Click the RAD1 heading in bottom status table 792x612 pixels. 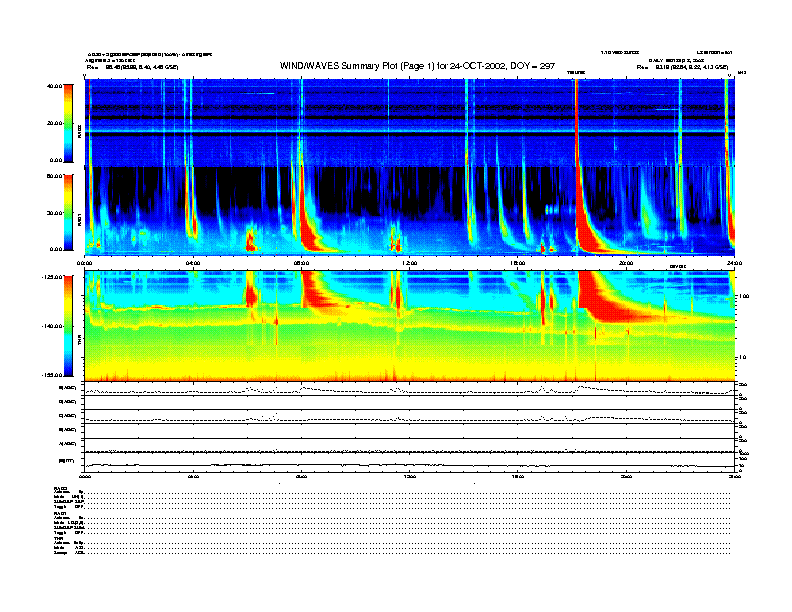coord(61,514)
